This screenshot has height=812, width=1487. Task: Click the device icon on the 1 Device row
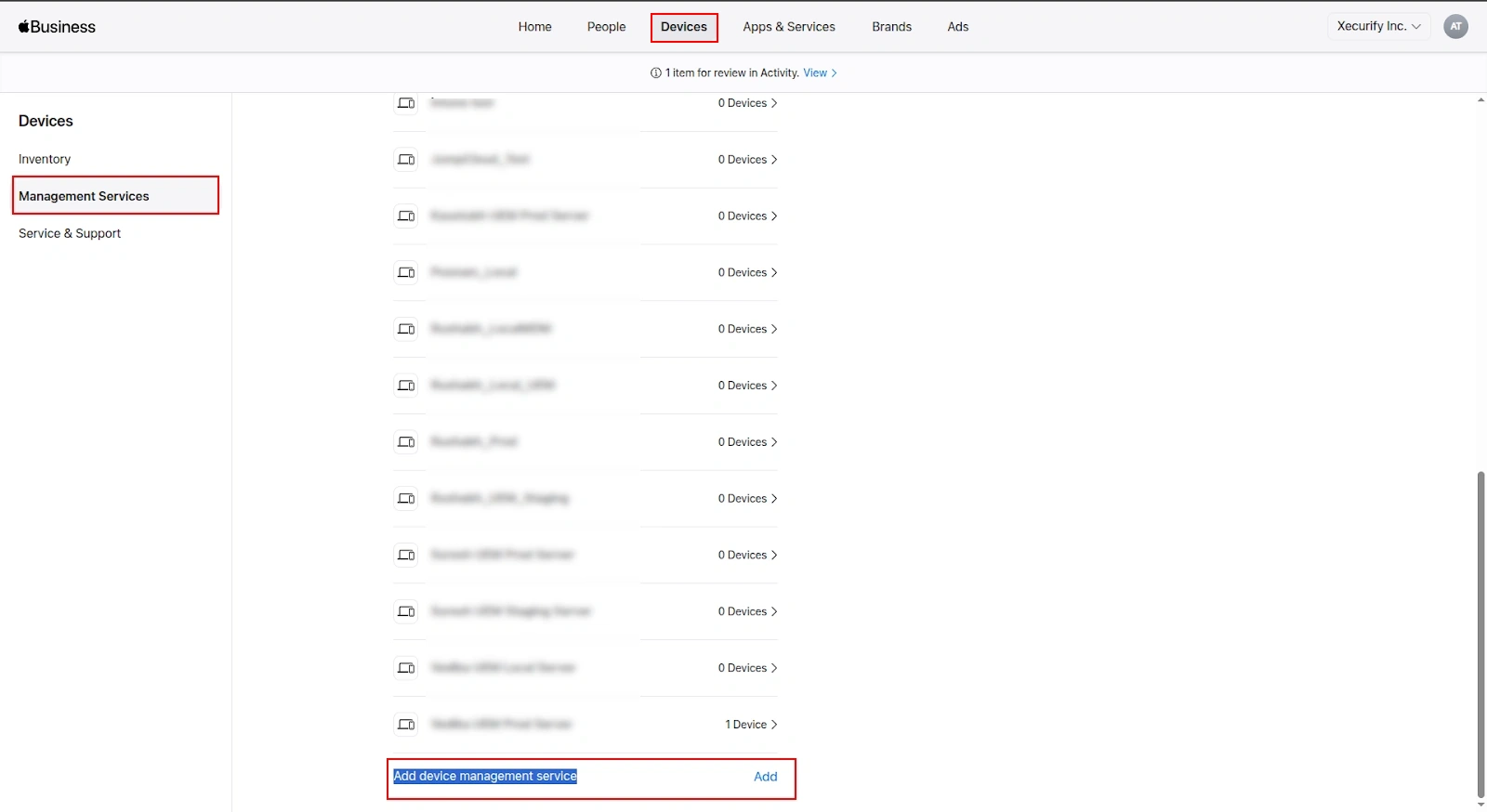tap(406, 724)
